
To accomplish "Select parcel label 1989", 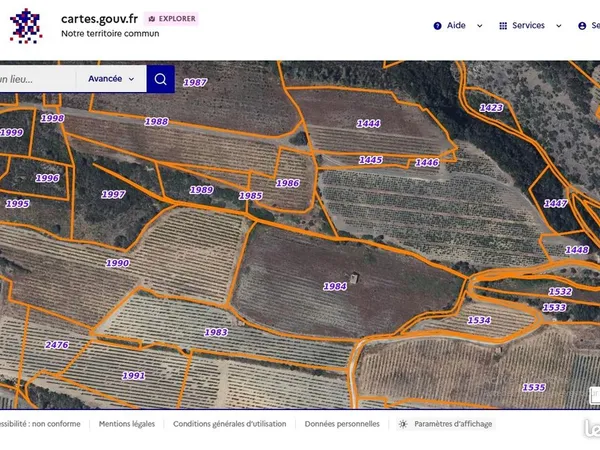I will [x=202, y=190].
